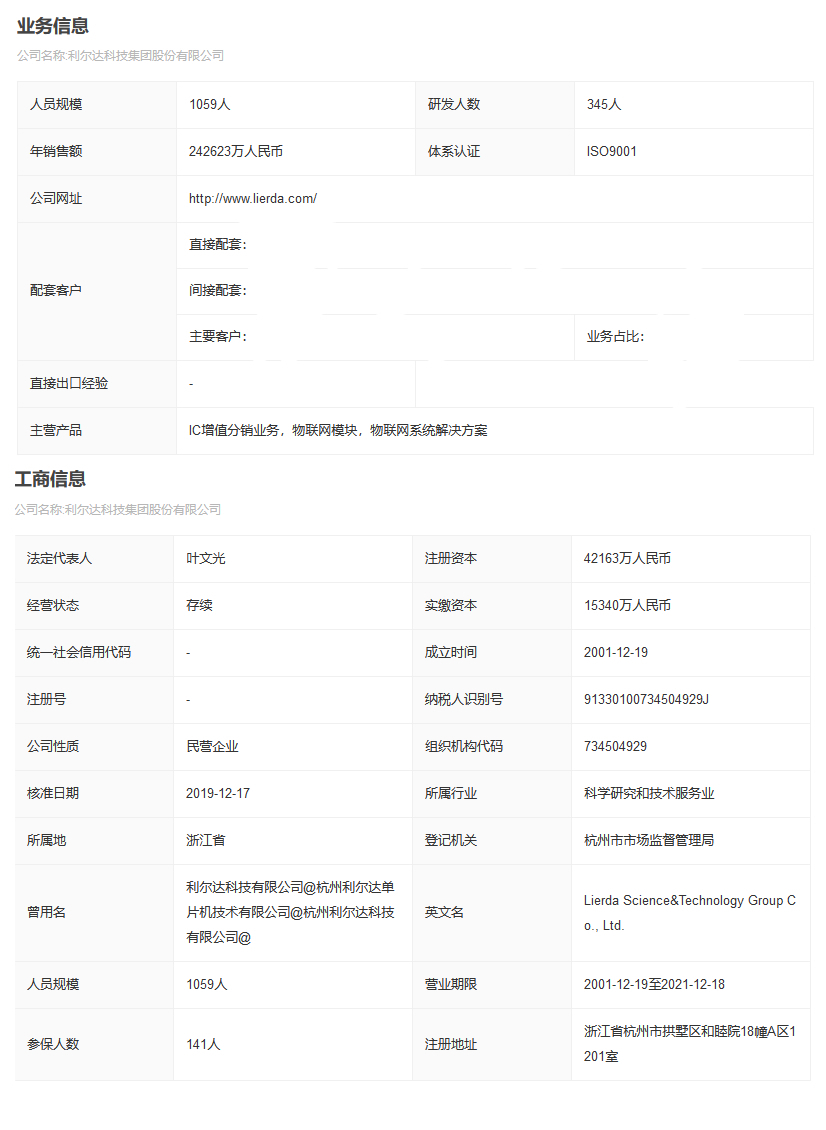Select the '民营企业' company type value
Viewport: 826px width, 1130px height.
click(x=213, y=747)
